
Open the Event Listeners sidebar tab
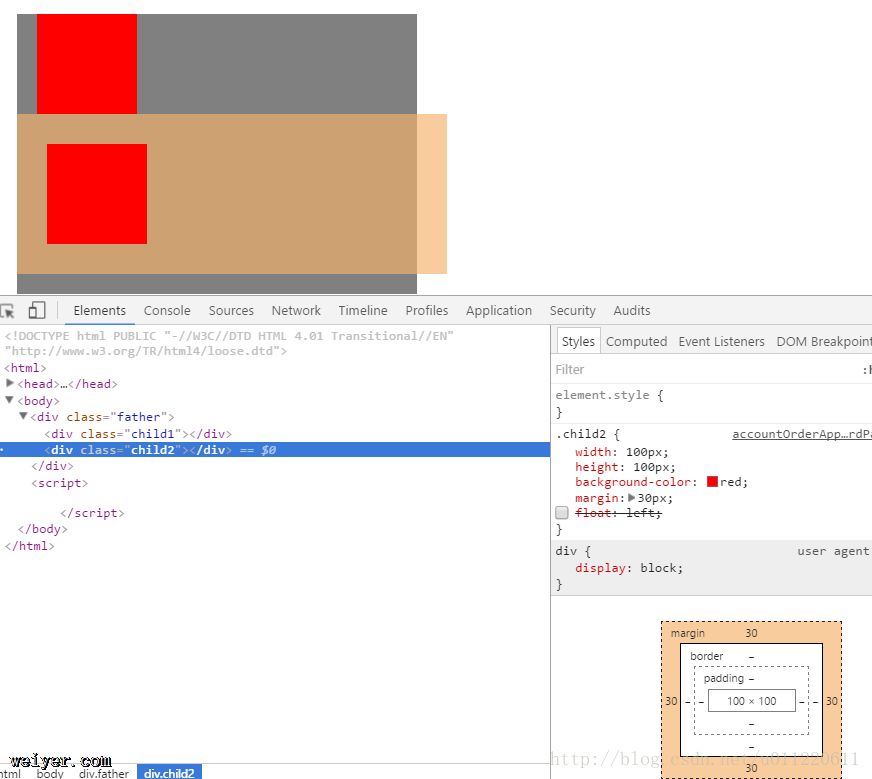coord(721,341)
